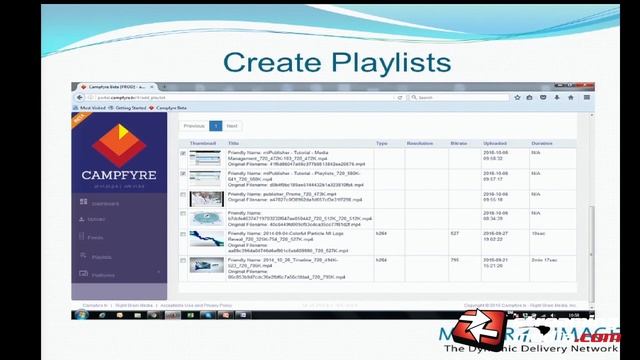This screenshot has width=640, height=360.
Task: Click the Campfyre diamond logo
Action: point(119,145)
